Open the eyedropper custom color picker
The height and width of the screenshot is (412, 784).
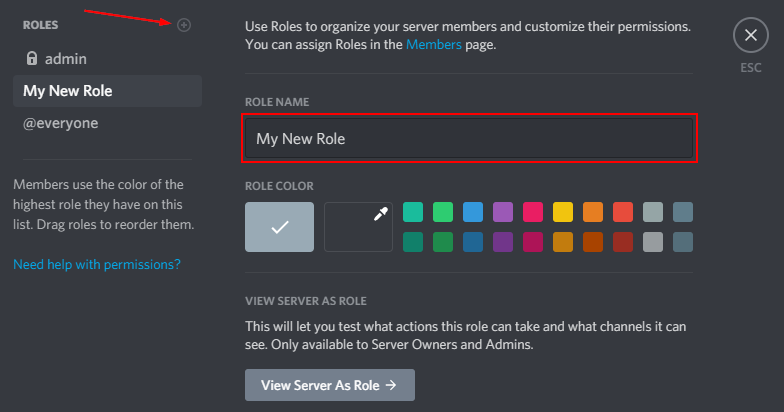(358, 227)
